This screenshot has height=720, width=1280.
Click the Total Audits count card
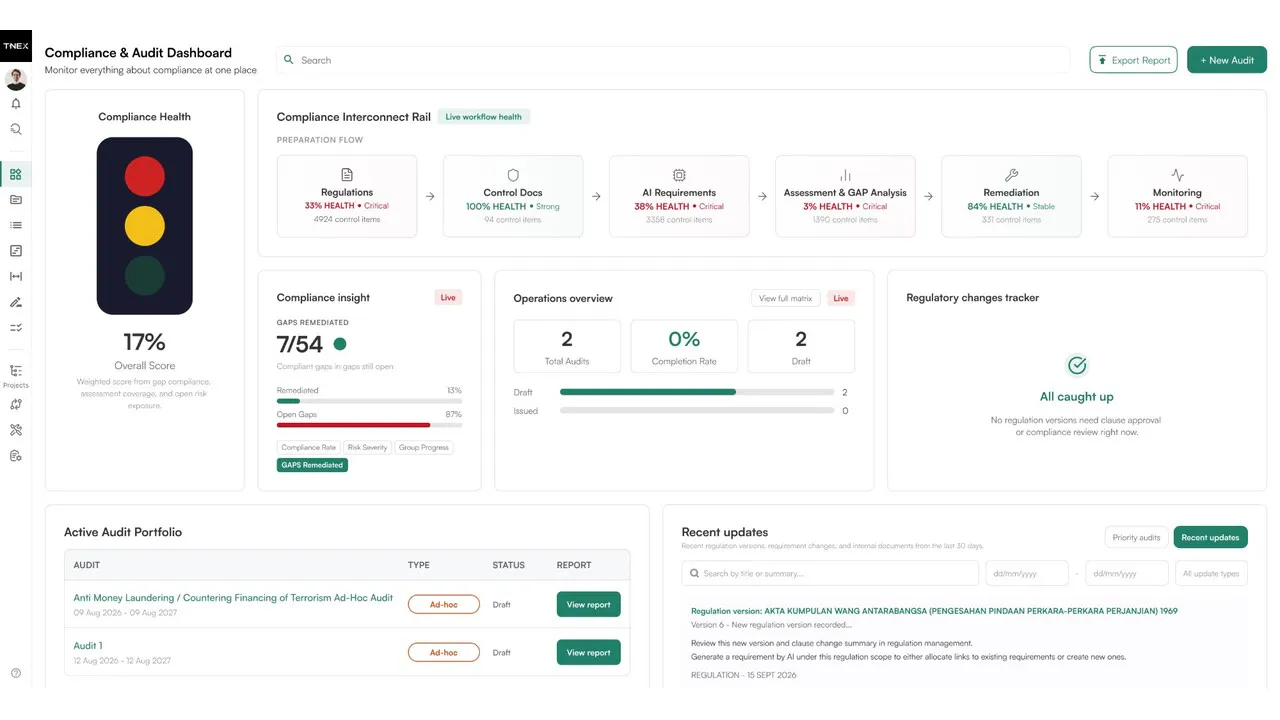(567, 346)
